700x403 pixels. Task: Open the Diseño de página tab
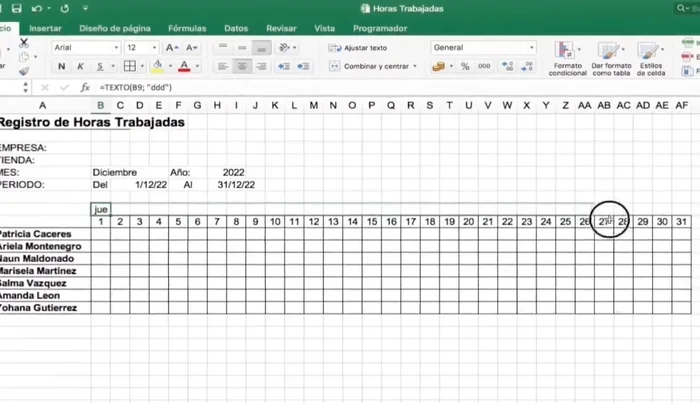[115, 28]
